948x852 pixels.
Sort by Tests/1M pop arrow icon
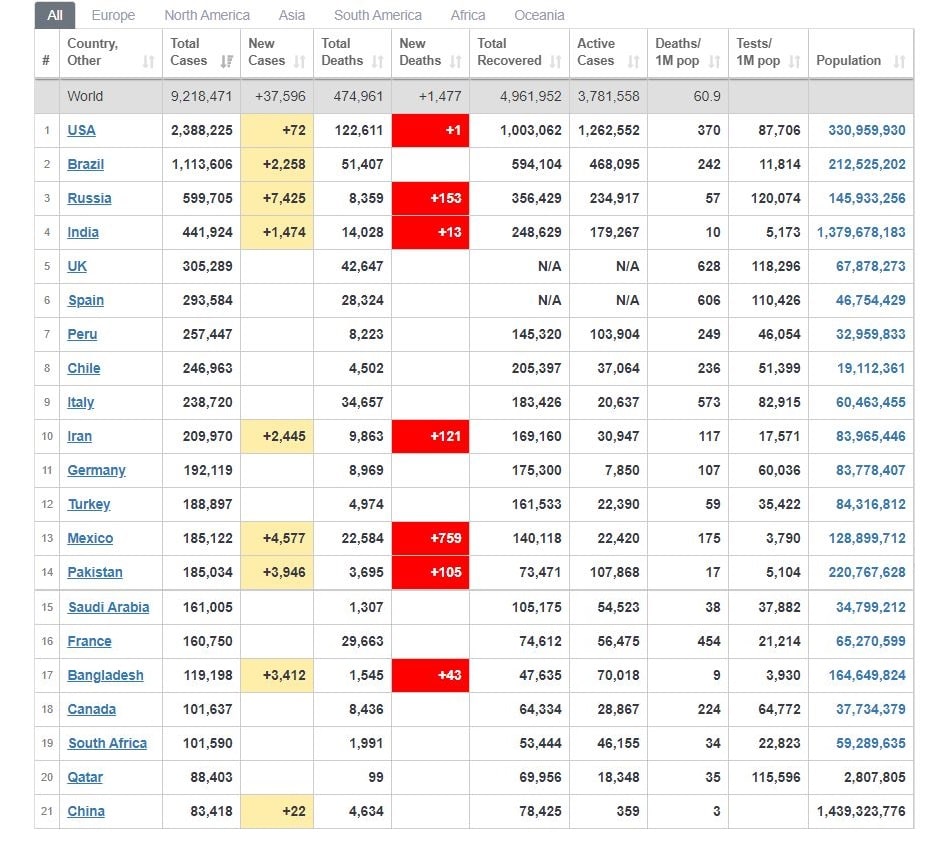794,61
